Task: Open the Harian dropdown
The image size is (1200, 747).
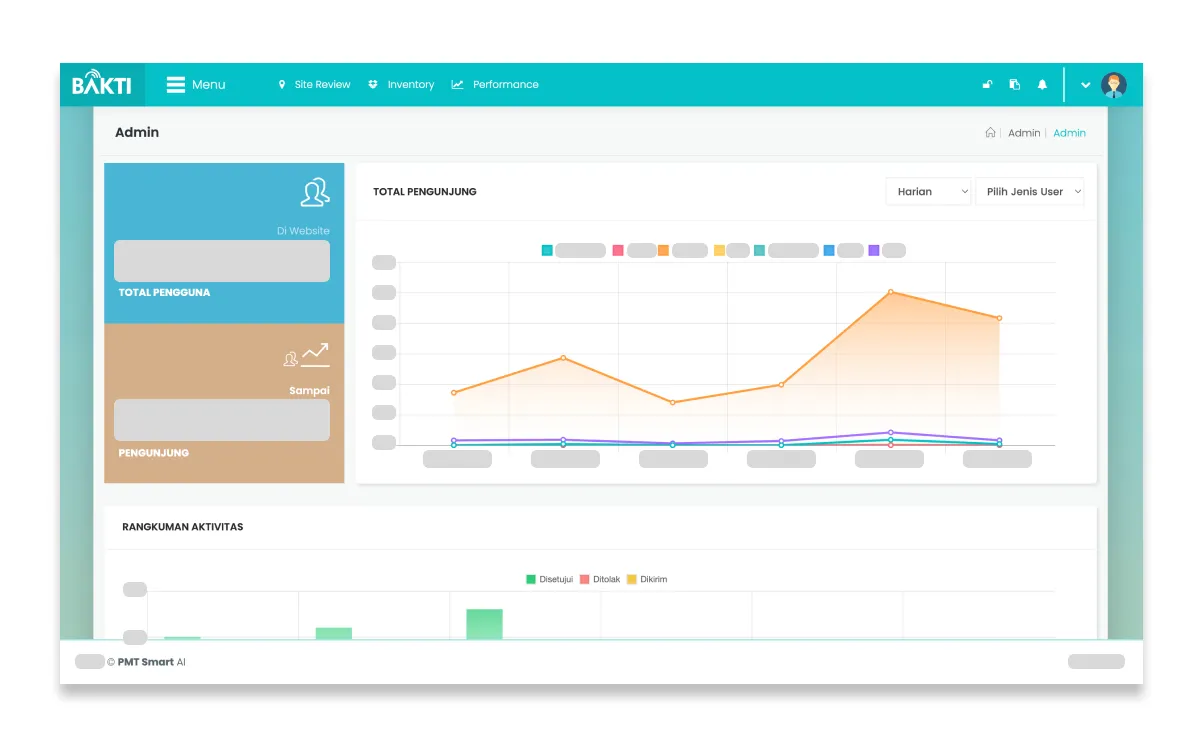Action: (x=928, y=191)
